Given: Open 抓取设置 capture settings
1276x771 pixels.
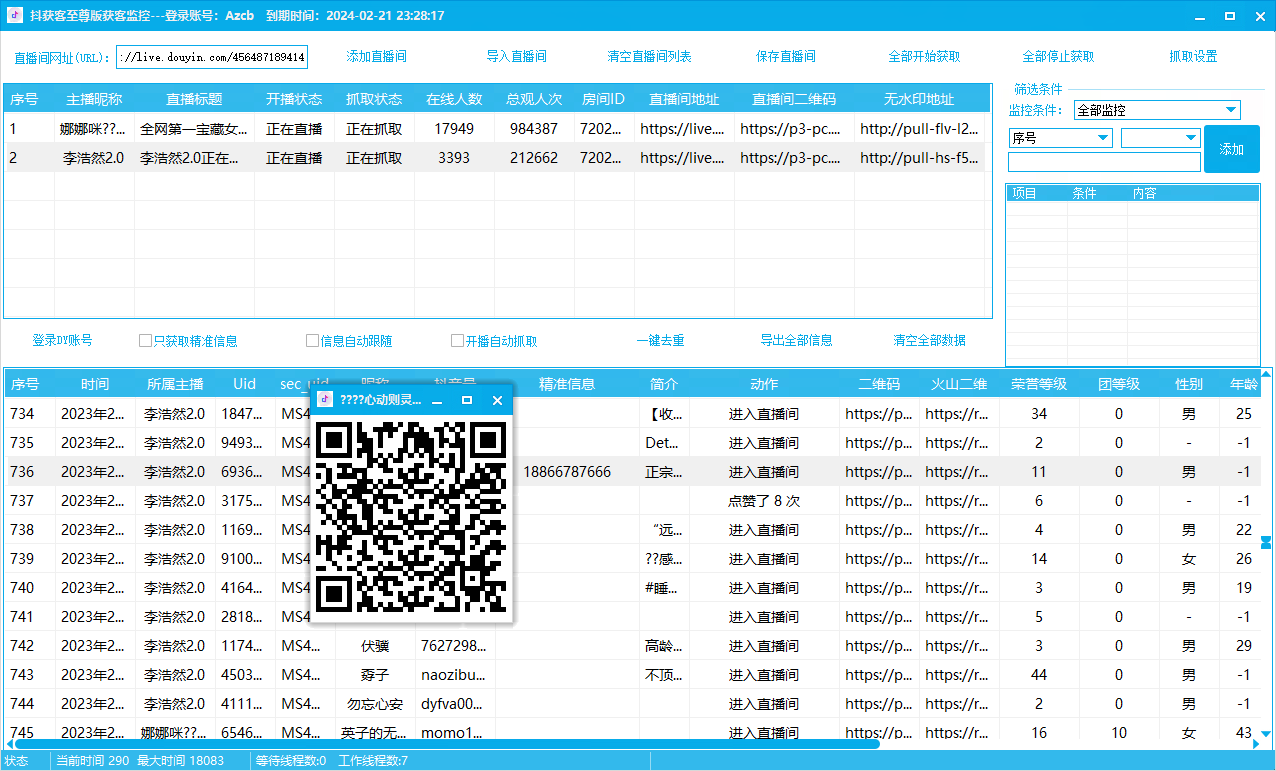Looking at the screenshot, I should tap(1193, 57).
